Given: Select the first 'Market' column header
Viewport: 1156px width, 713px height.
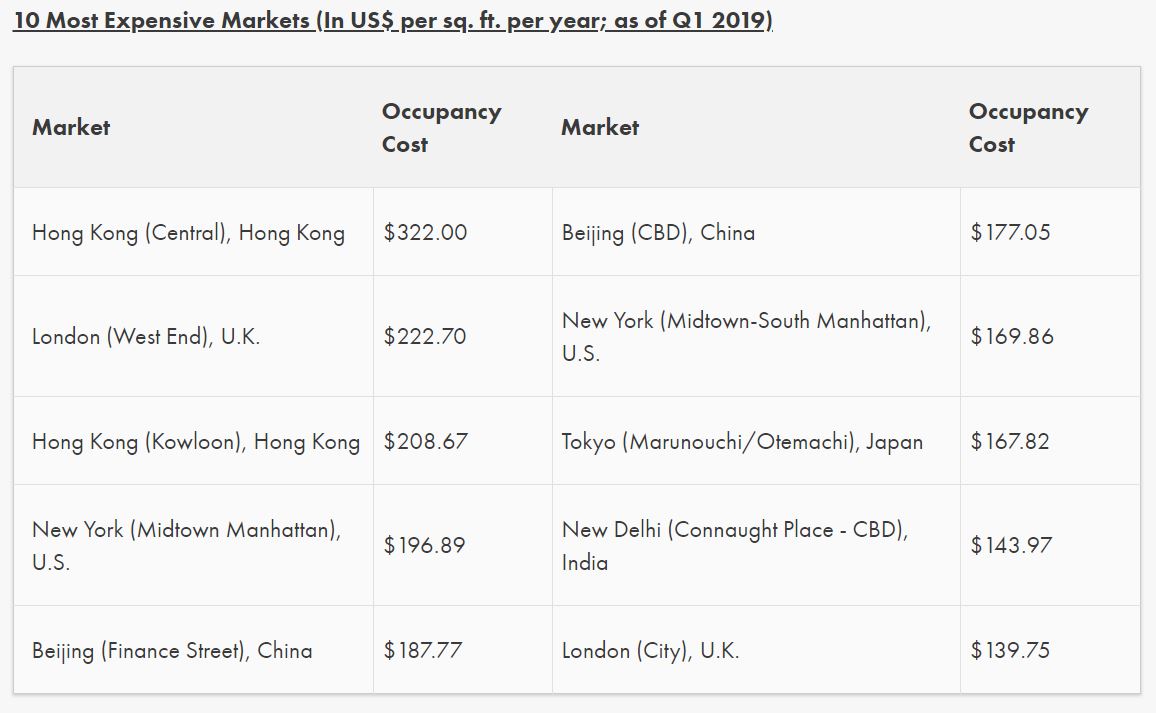Looking at the screenshot, I should pyautogui.click(x=72, y=128).
